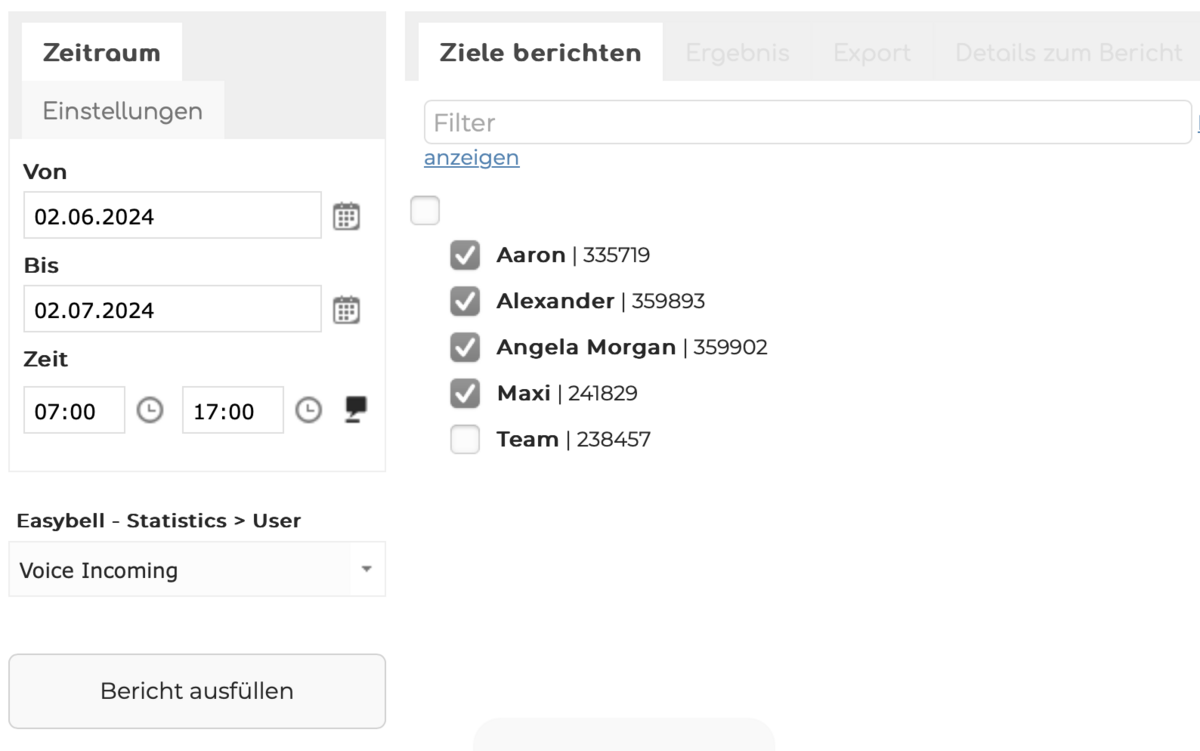Focus the Filter text field
This screenshot has height=751, width=1200.
click(x=807, y=123)
